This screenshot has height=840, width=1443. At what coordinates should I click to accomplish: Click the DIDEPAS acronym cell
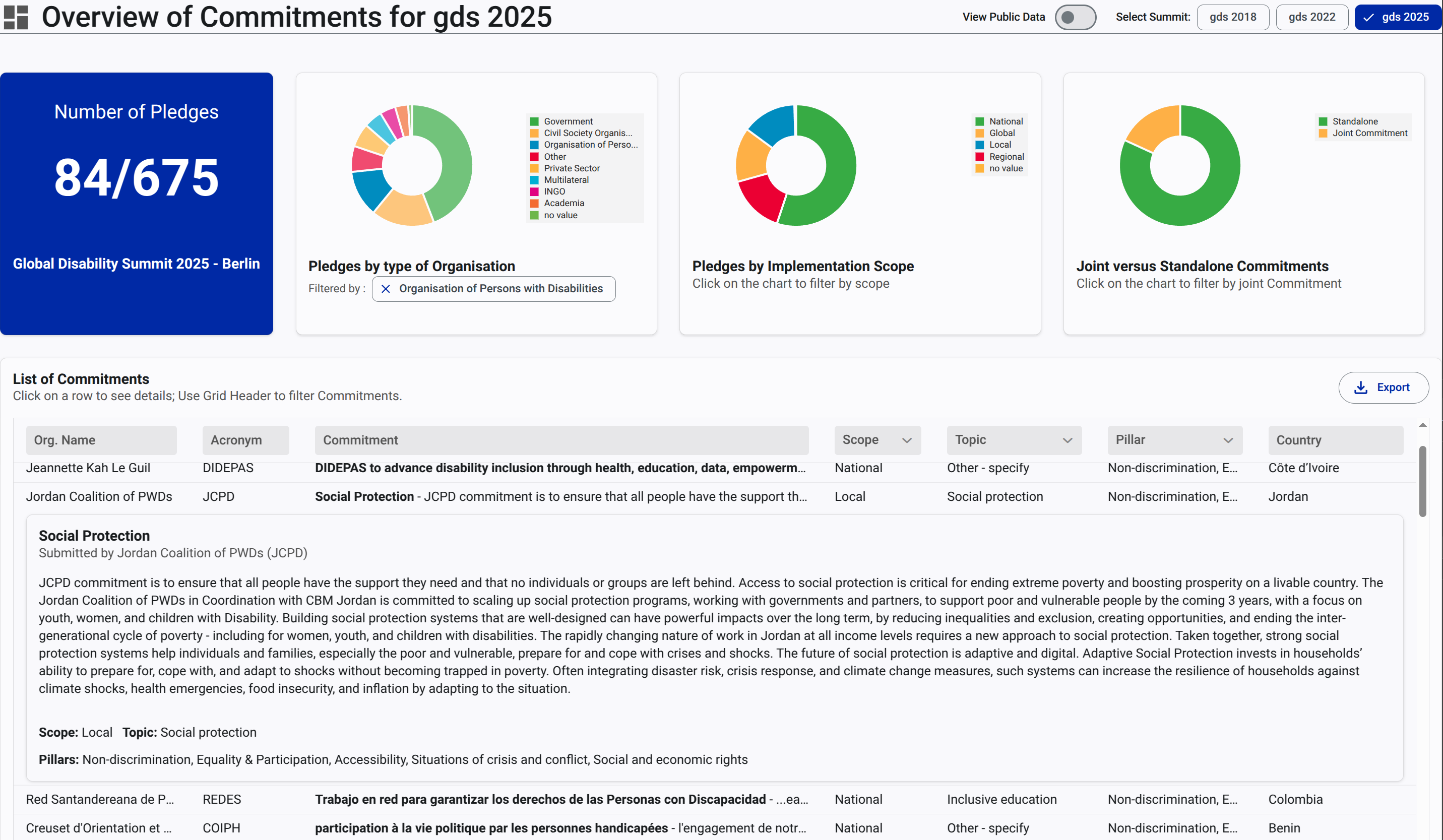(x=228, y=469)
